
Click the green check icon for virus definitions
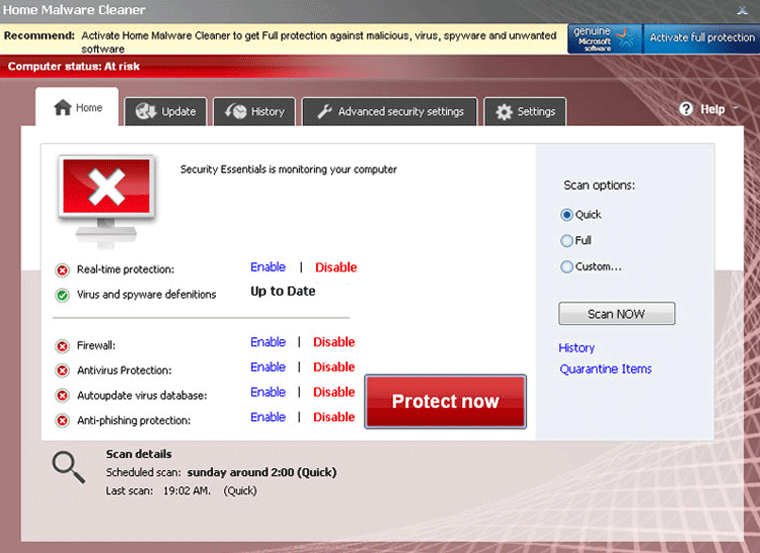[x=62, y=295]
